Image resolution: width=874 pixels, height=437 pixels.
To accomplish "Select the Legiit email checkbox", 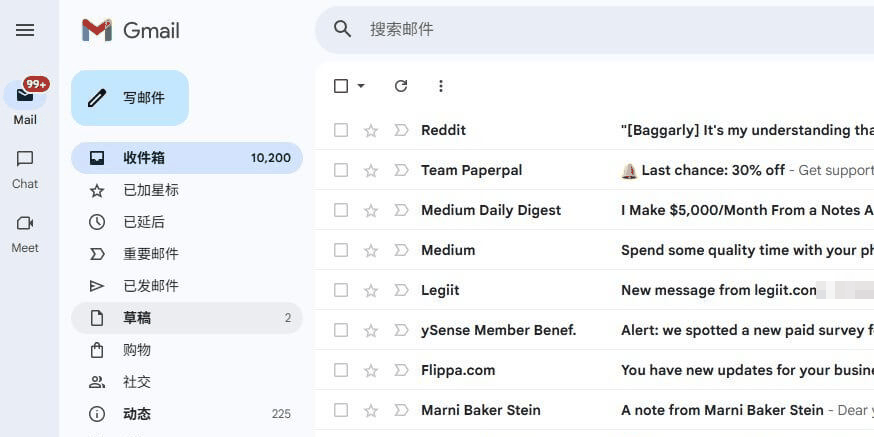I will pyautogui.click(x=341, y=290).
